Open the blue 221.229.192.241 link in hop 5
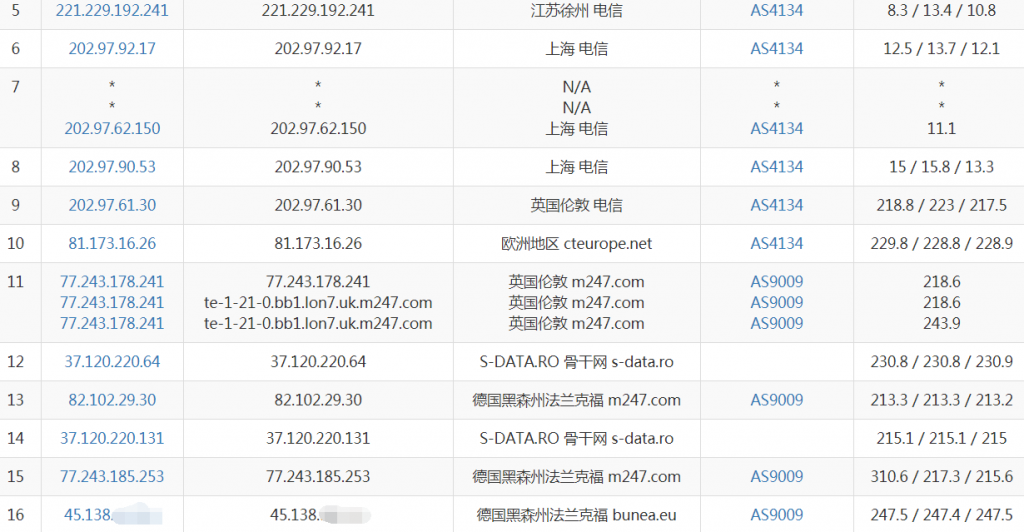This screenshot has height=532, width=1024. pyautogui.click(x=112, y=11)
